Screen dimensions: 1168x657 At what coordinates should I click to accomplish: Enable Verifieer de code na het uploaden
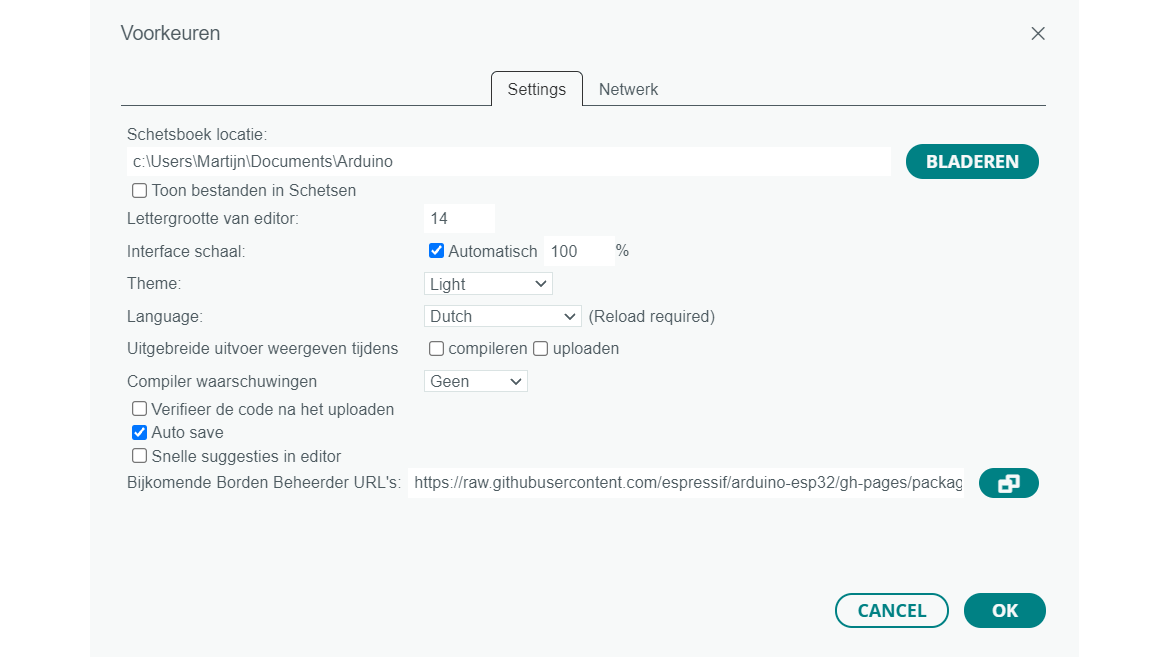(140, 409)
